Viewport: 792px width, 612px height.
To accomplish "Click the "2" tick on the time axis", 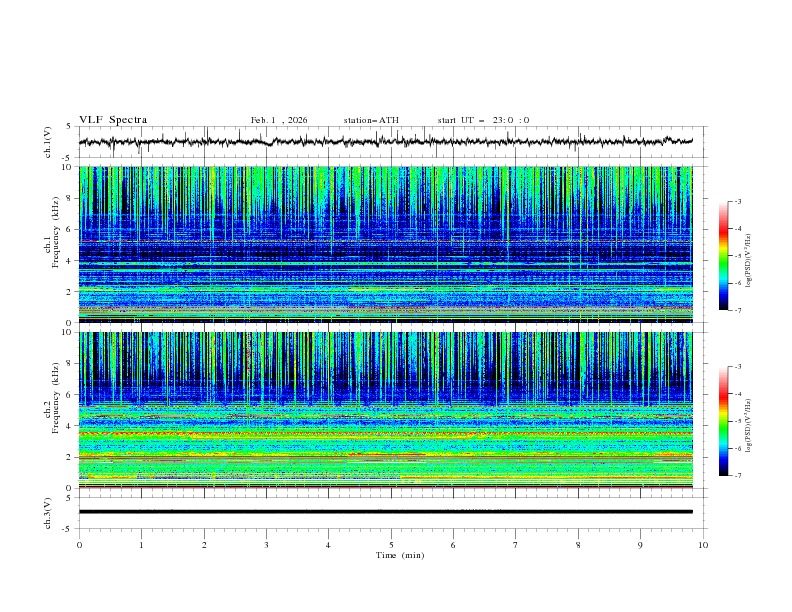I will coord(204,545).
